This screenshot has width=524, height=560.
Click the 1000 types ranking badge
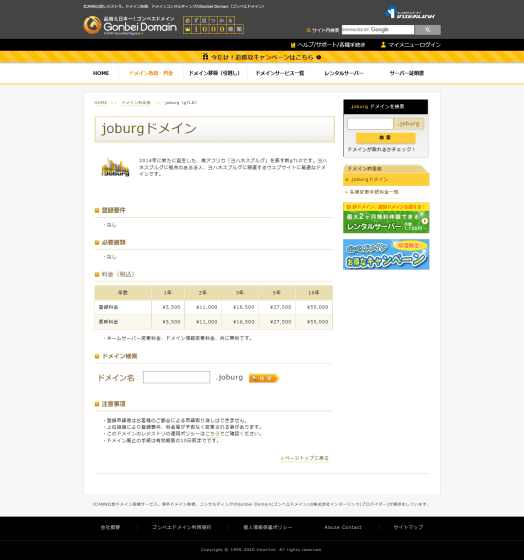tap(213, 25)
